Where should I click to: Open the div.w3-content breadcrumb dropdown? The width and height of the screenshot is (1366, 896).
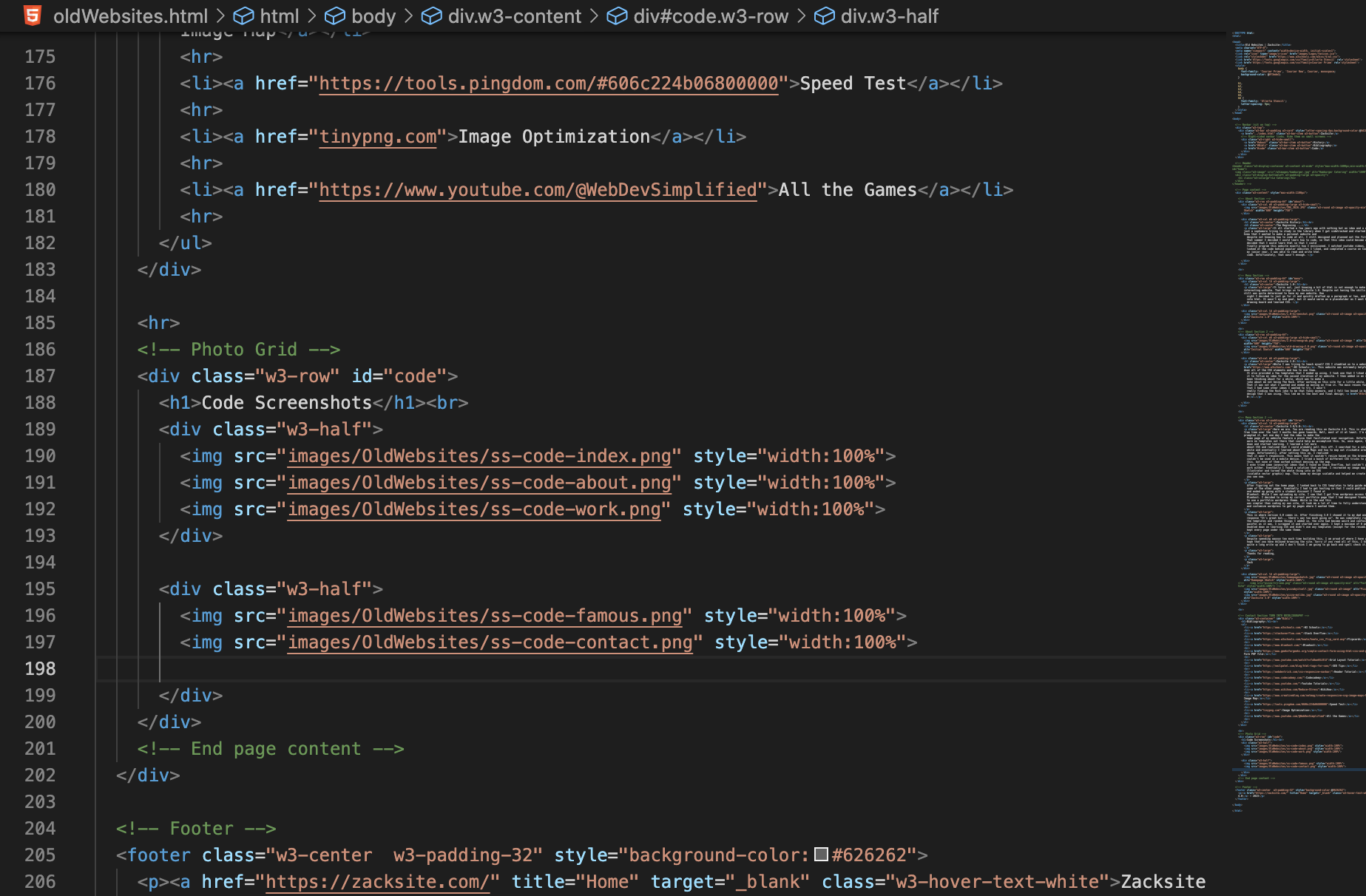click(x=514, y=16)
